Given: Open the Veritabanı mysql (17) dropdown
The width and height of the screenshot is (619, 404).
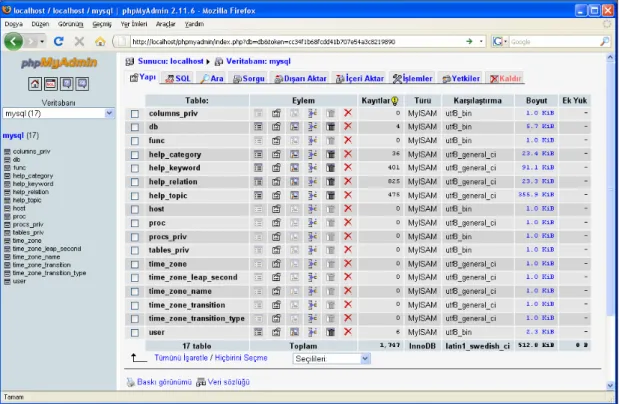Looking at the screenshot, I should 58,113.
